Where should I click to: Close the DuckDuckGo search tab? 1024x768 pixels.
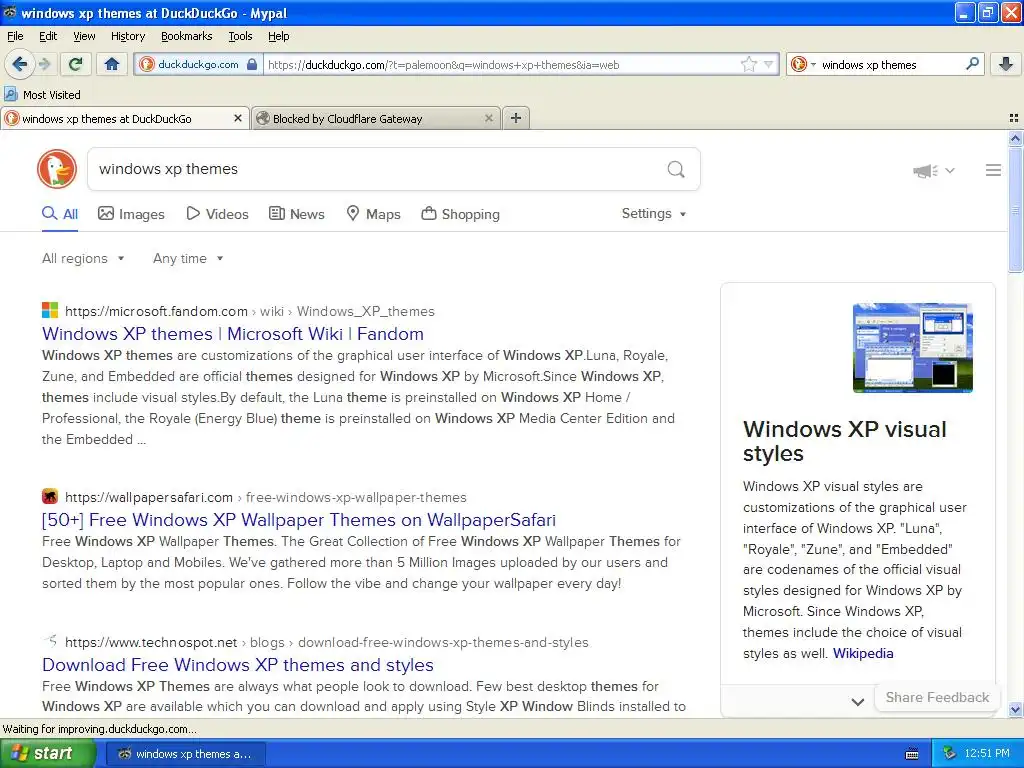[x=238, y=118]
